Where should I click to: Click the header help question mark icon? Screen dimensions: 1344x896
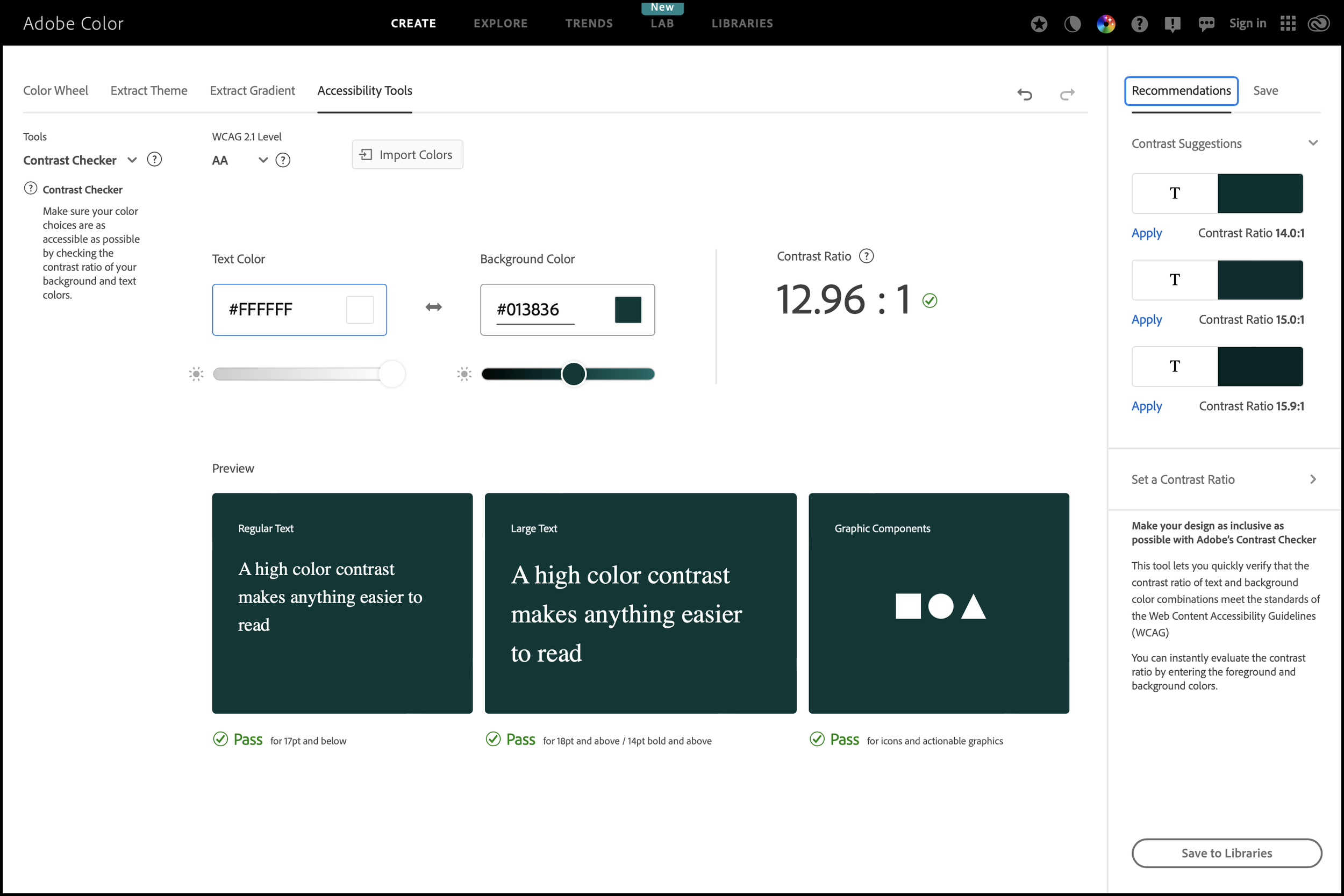(1139, 24)
